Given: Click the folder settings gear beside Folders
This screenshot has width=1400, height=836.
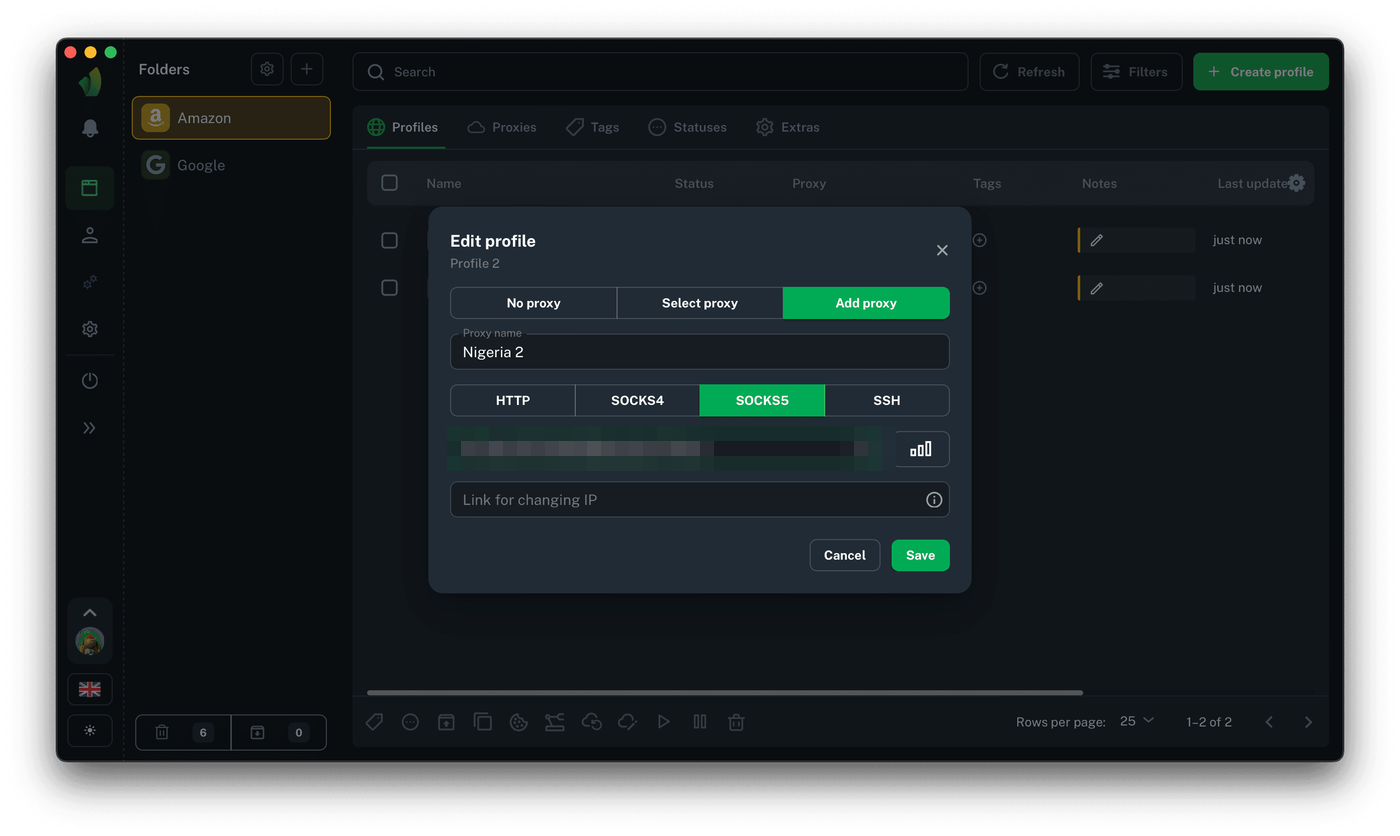Looking at the screenshot, I should tap(267, 69).
